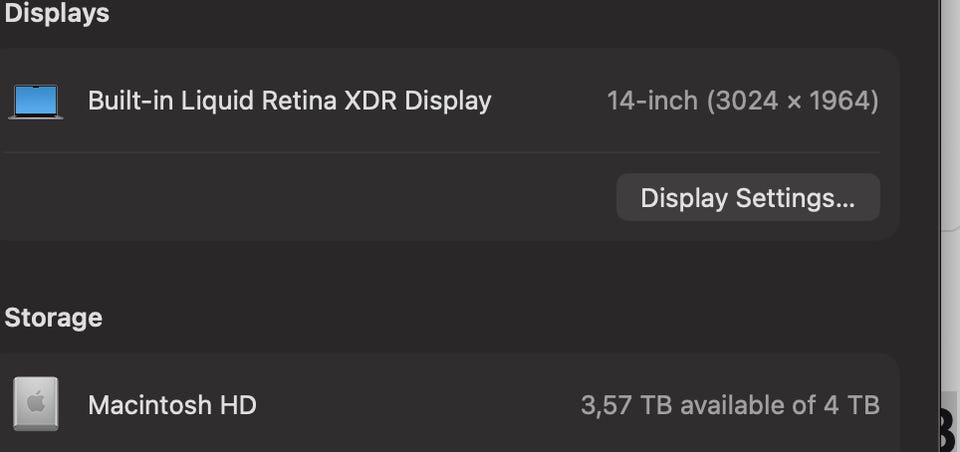Click the Macintosh HD drive icon
960x452 pixels.
pos(36,404)
